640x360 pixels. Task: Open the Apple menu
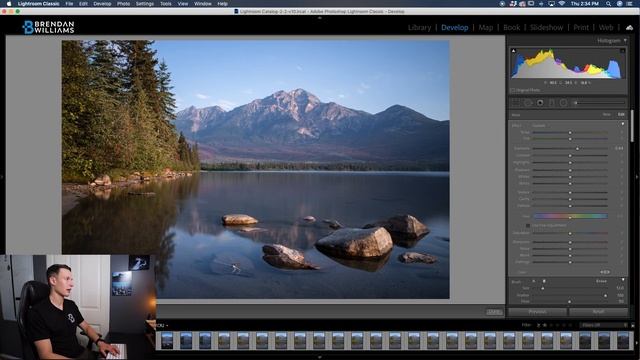coord(9,4)
